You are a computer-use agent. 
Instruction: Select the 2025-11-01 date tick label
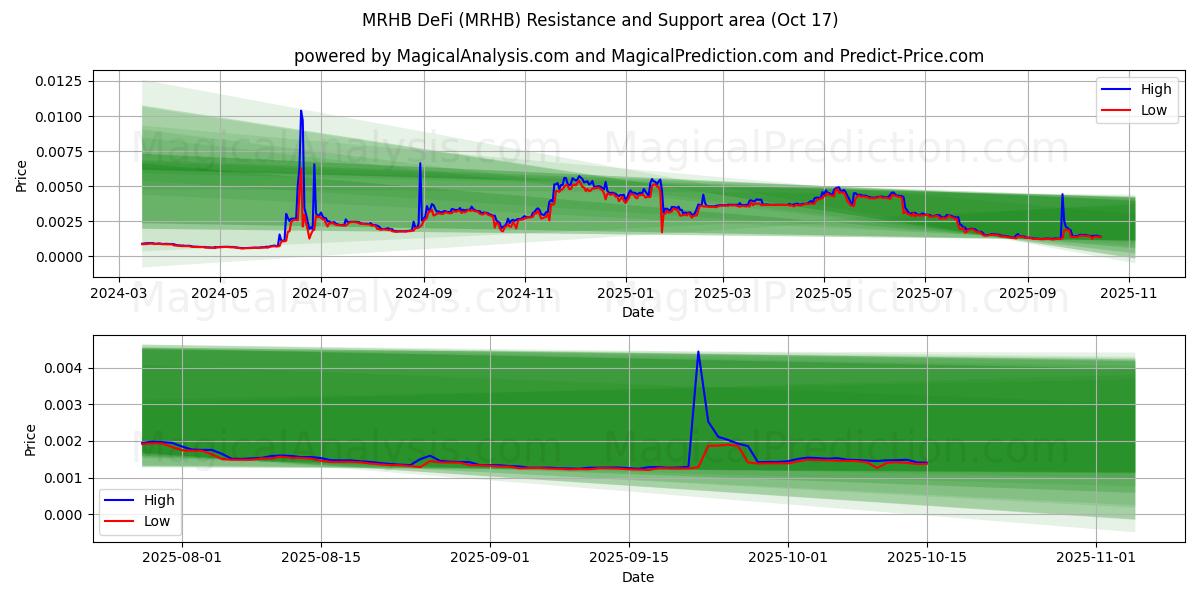coord(1097,559)
